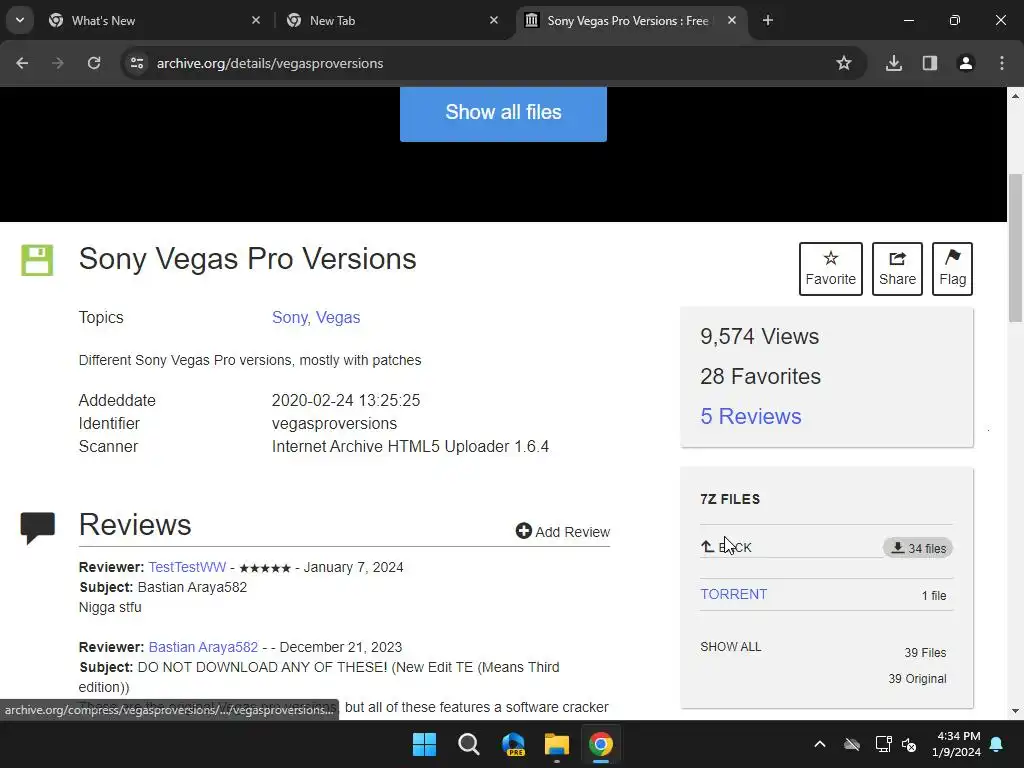The height and width of the screenshot is (768, 1024).
Task: Open the Sony topic link
Action: point(290,317)
